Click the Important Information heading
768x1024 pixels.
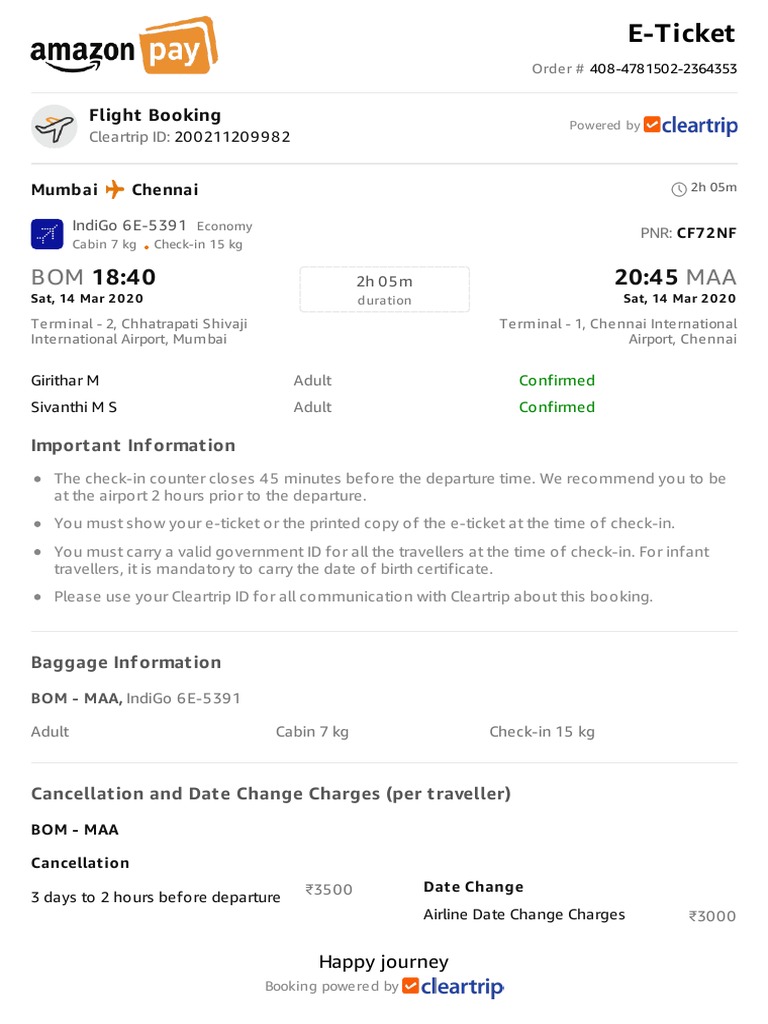(133, 445)
